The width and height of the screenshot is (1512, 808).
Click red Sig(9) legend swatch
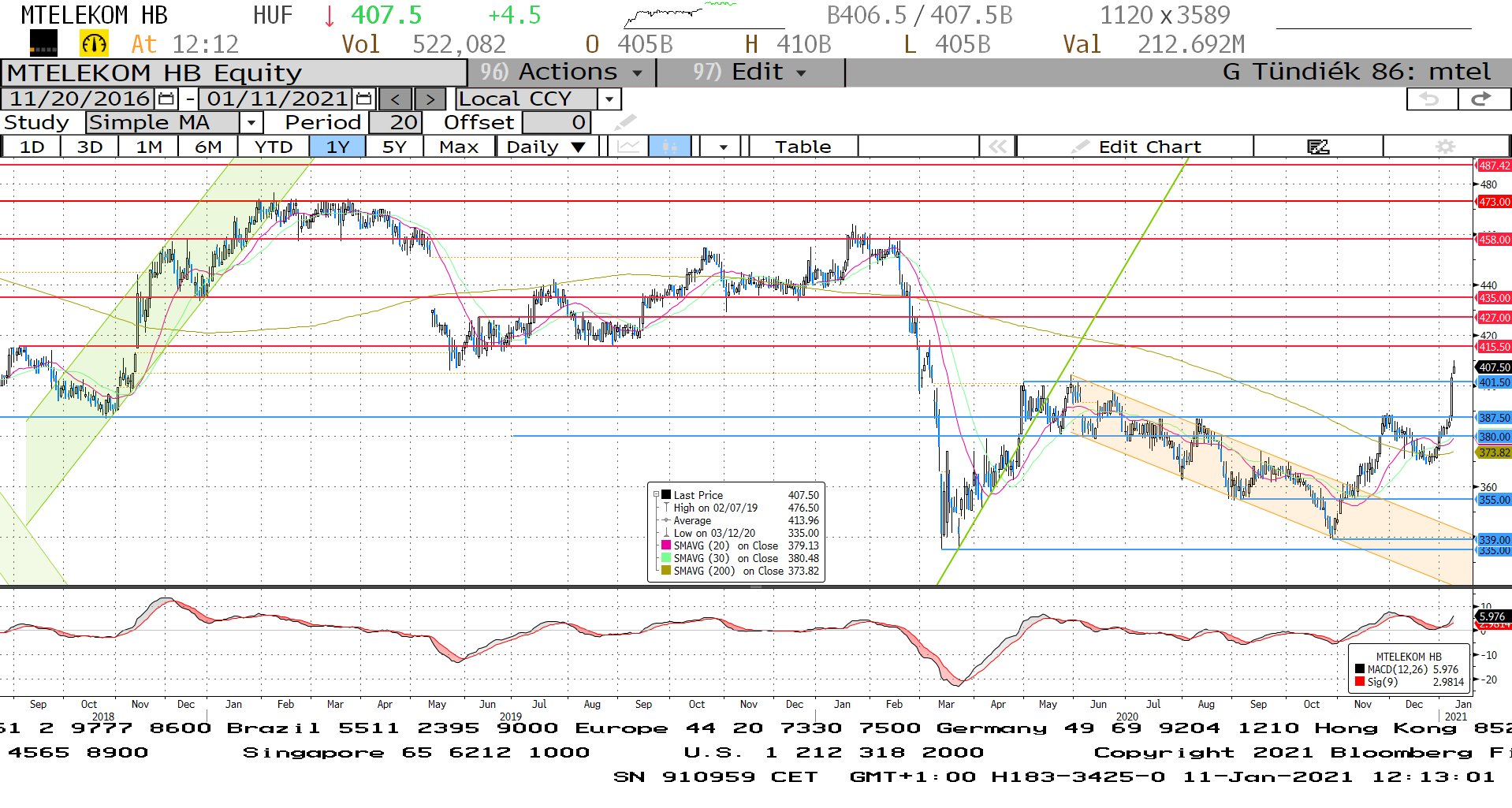tap(1360, 682)
